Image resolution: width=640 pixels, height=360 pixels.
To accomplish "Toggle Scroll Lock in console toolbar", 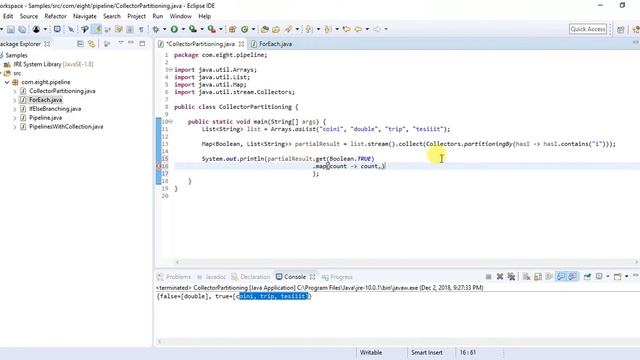I will click(538, 277).
